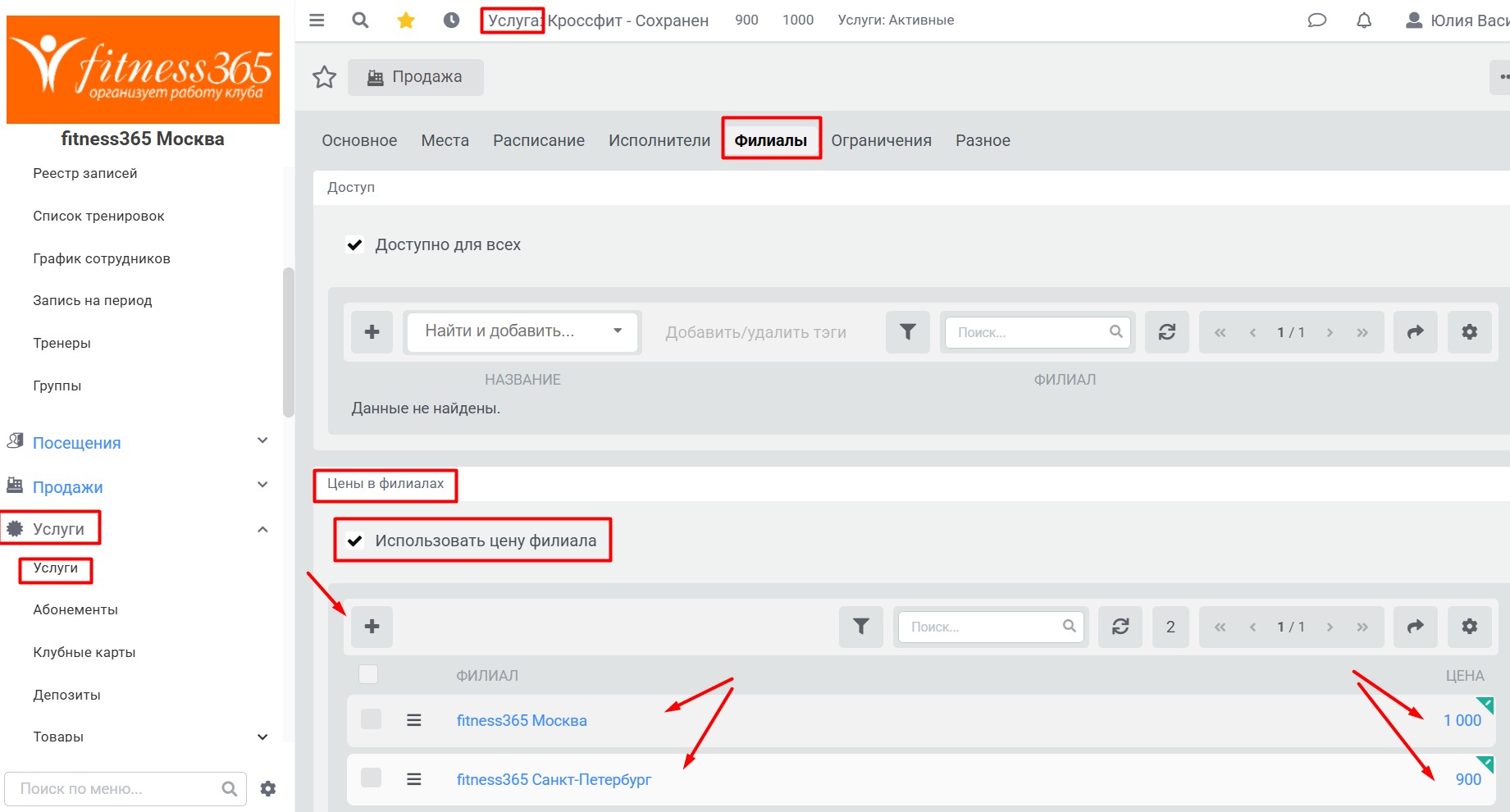Switch to the Исполнители tab
1510x812 pixels.
(659, 140)
